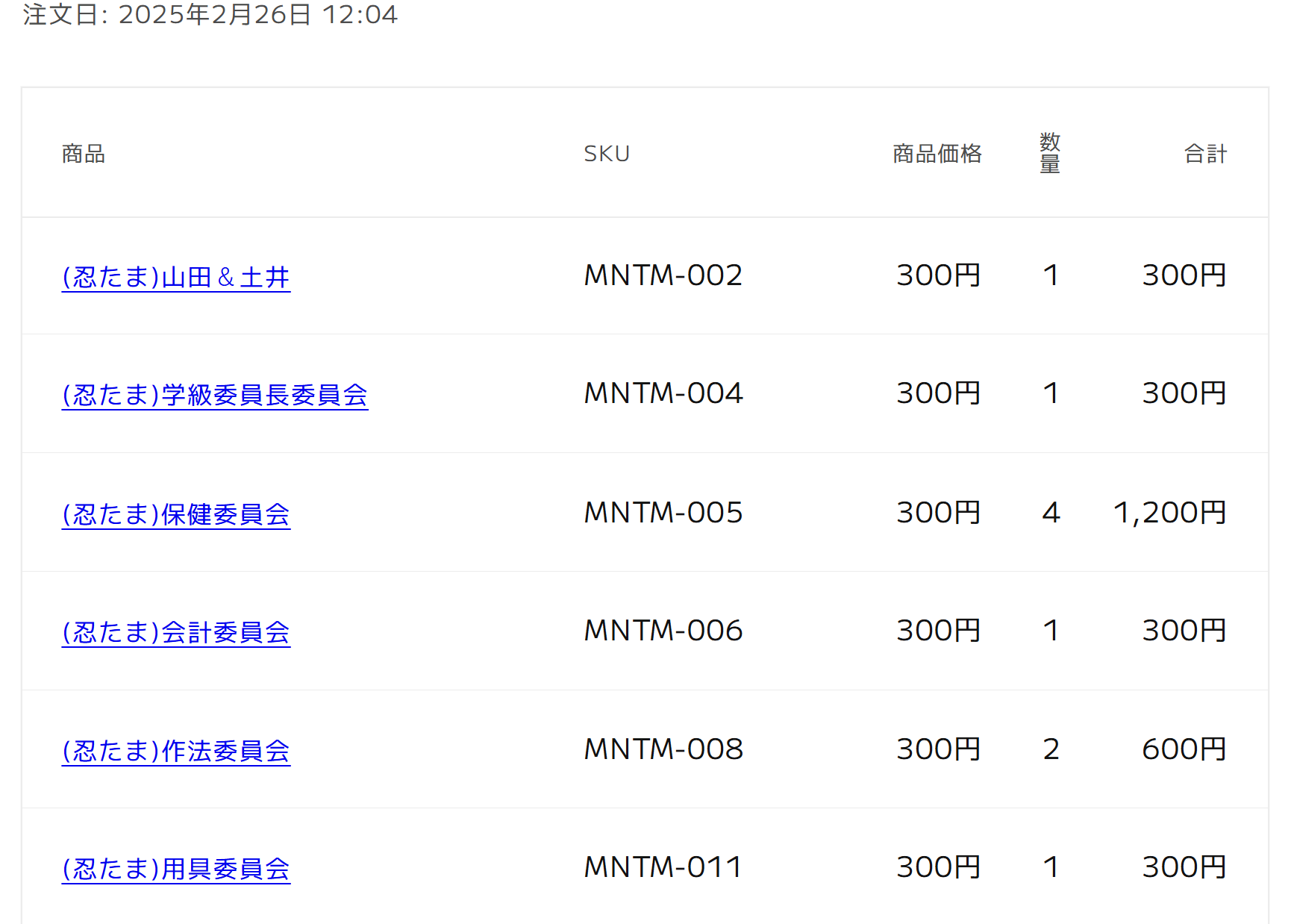
Task: Open the (忍たま)山田＆土井 product link
Action: point(176,277)
